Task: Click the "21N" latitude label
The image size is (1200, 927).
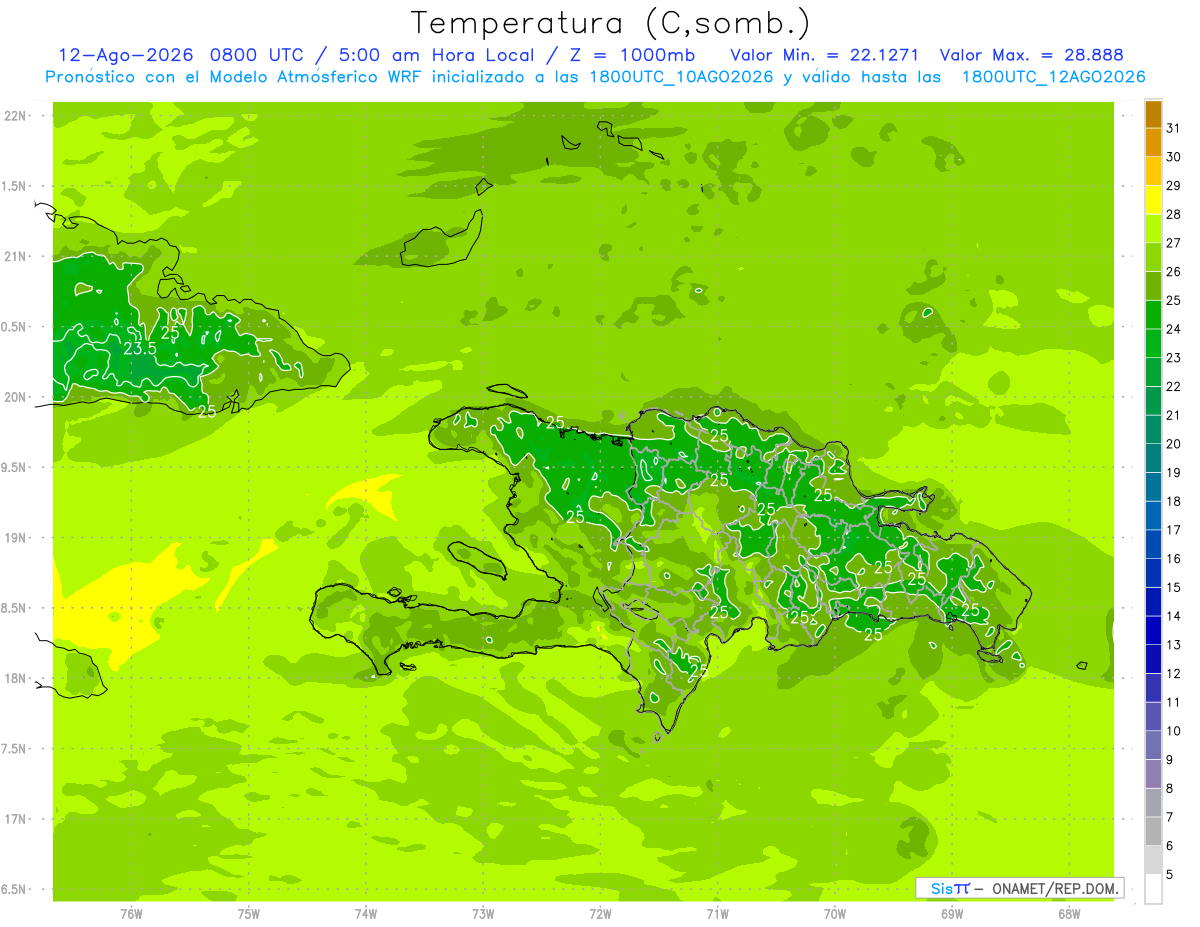Action: (14, 257)
